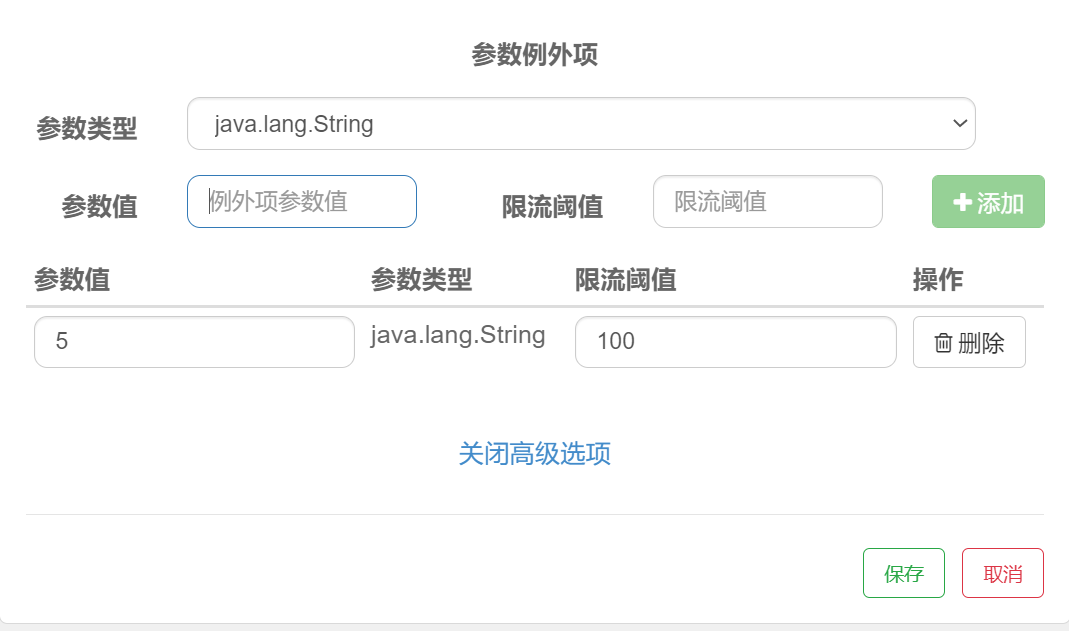Click the 参数类型 label beside the dropdown
The width and height of the screenshot is (1069, 631).
(87, 129)
